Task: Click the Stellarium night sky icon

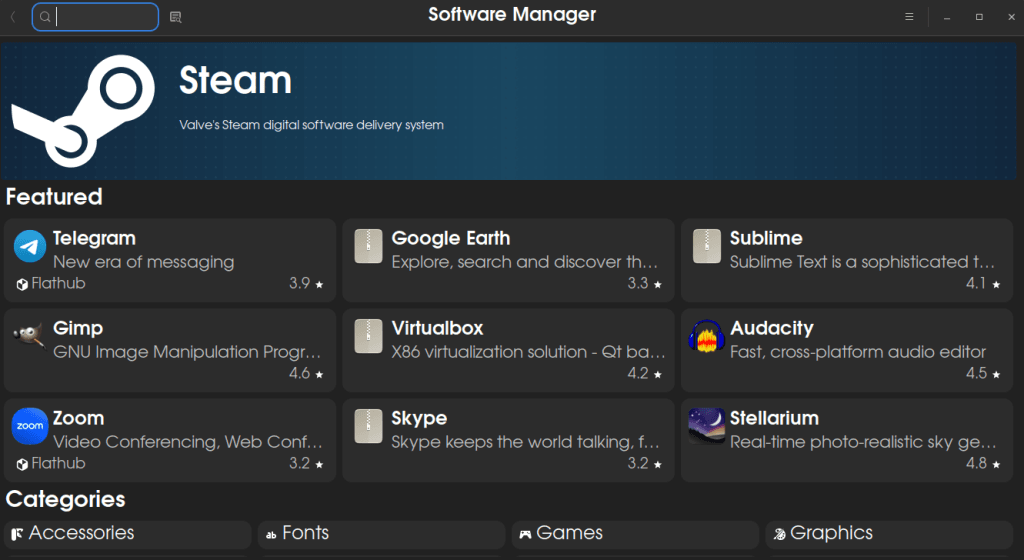Action: (706, 426)
